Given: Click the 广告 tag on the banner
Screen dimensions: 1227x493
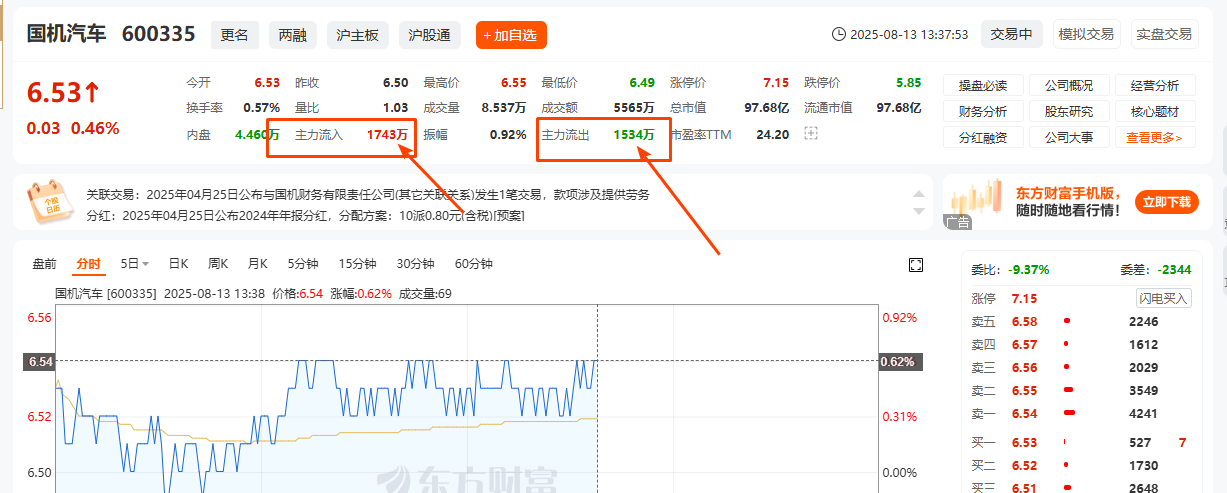Looking at the screenshot, I should point(957,223).
